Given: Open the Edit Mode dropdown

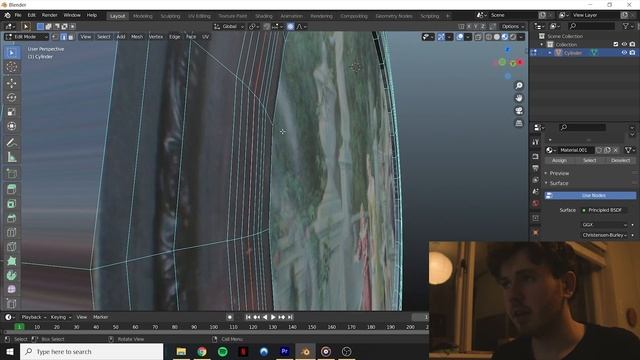Looking at the screenshot, I should click(26, 37).
